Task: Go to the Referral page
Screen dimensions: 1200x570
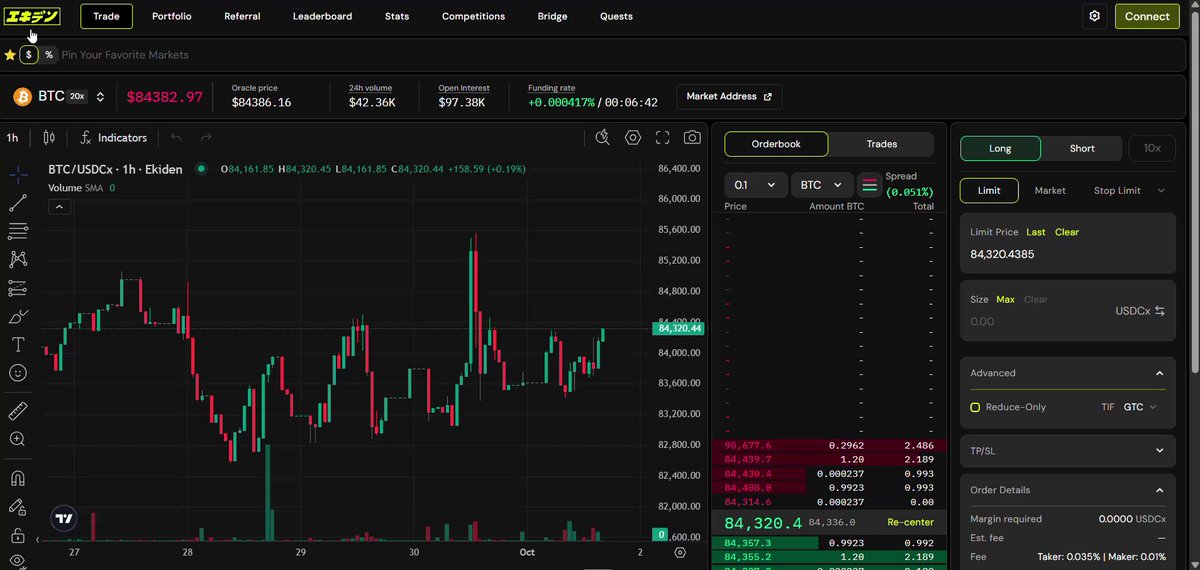Action: (242, 16)
